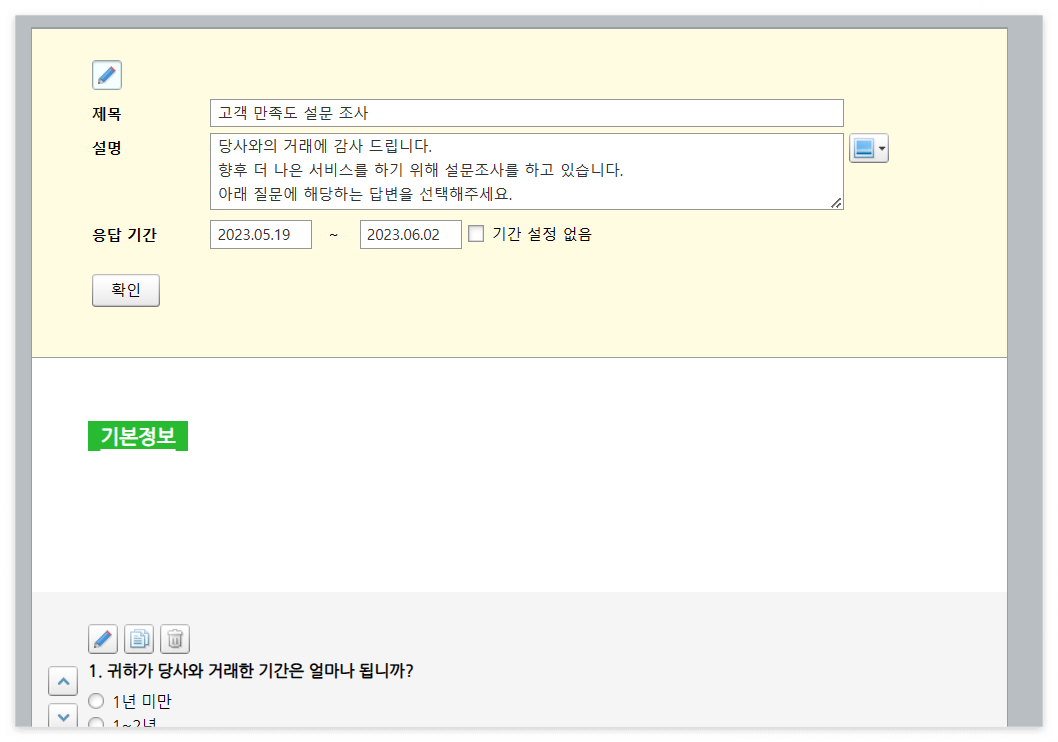Click the pencil icon to edit survey info
This screenshot has width=1058, height=742.
coord(106,74)
